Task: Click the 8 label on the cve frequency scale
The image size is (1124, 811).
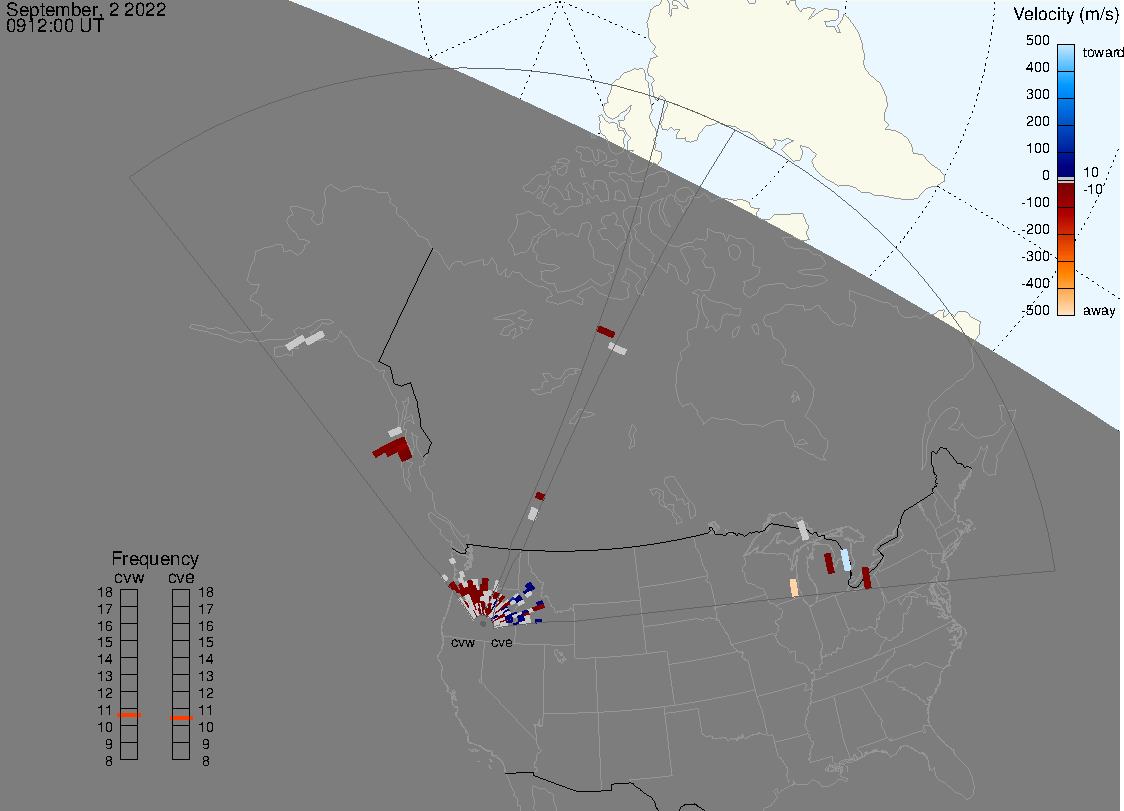Action: [x=206, y=761]
